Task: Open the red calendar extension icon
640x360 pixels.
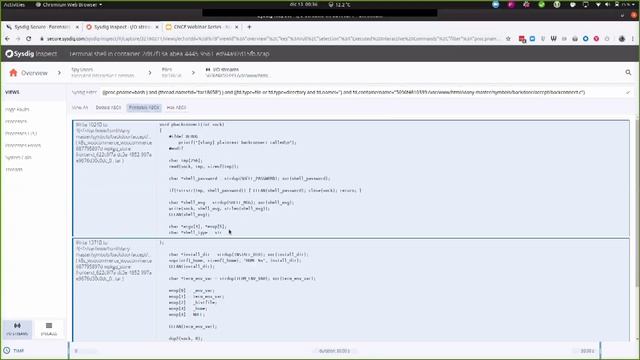Action: (x=522, y=39)
